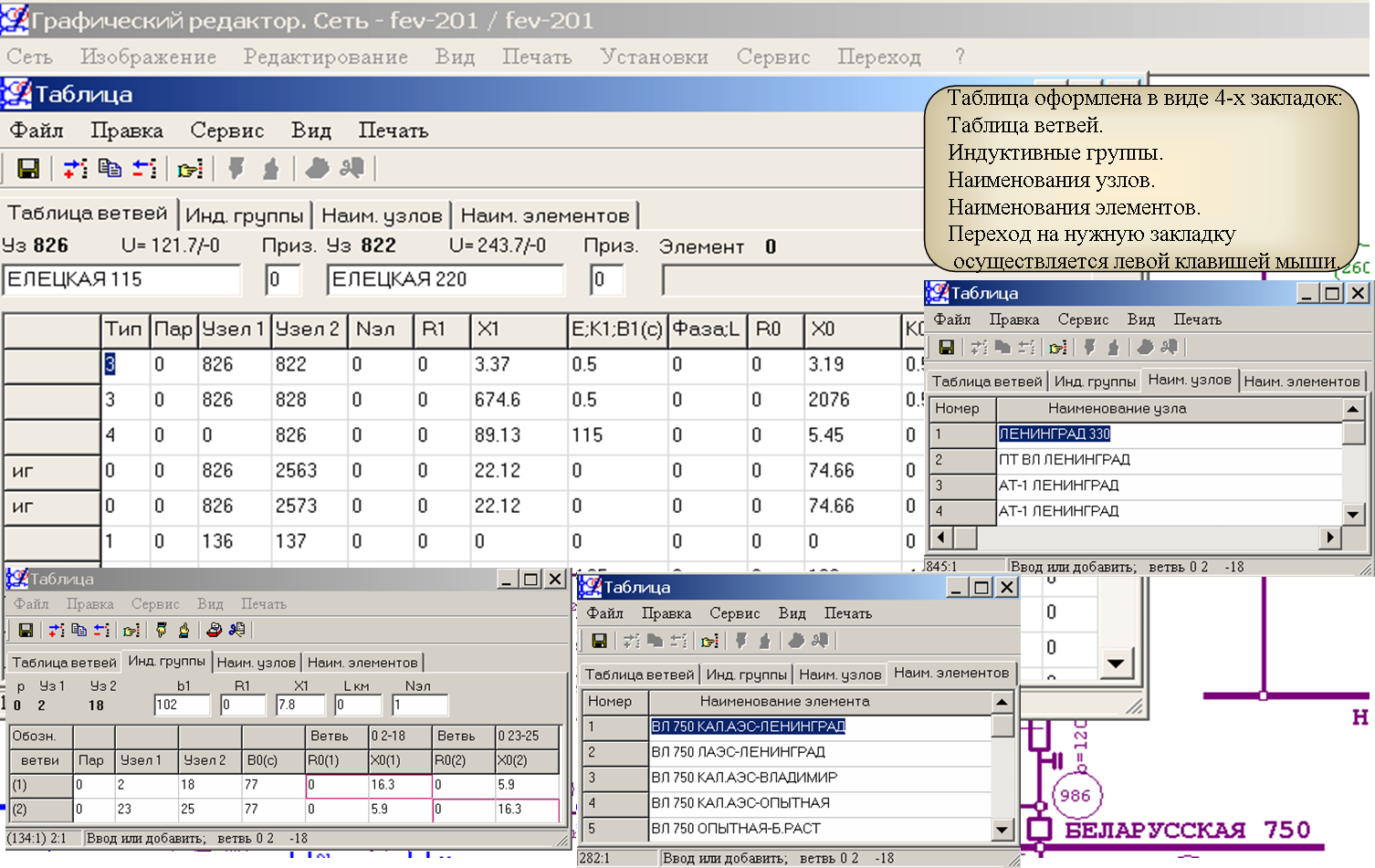
Task: Click the hand pointing down icon in the bottom-left Таблица window
Action: coord(162,630)
